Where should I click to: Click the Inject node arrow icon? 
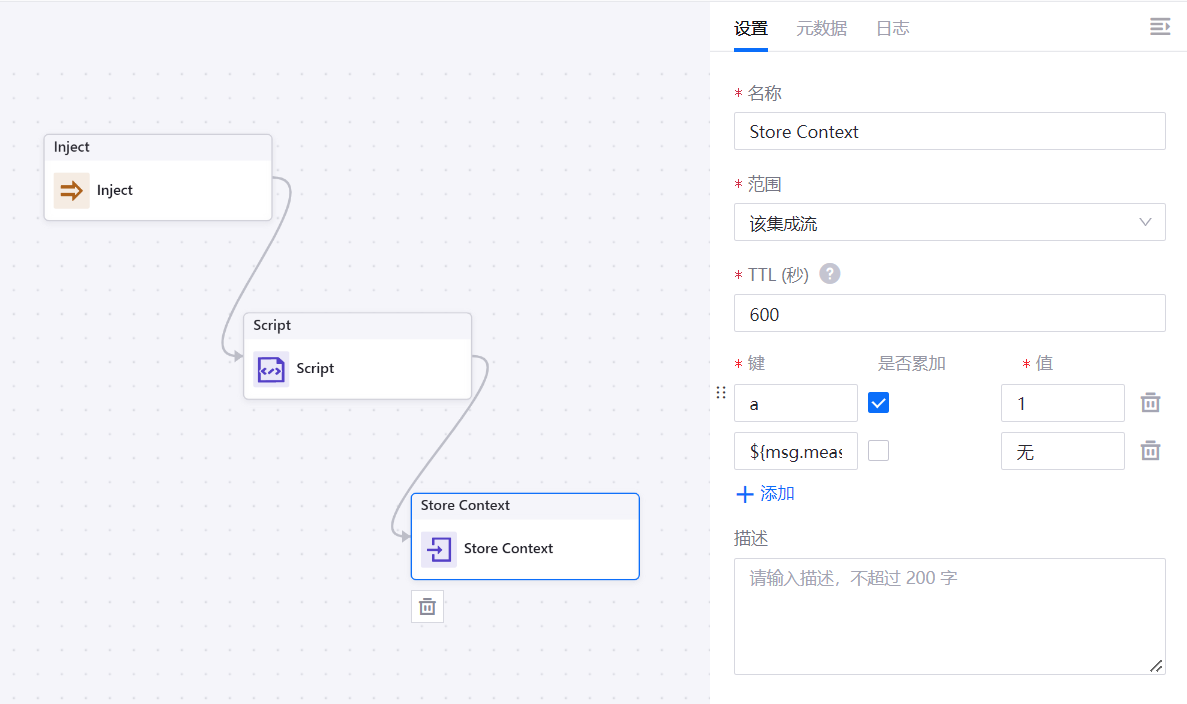click(x=71, y=190)
